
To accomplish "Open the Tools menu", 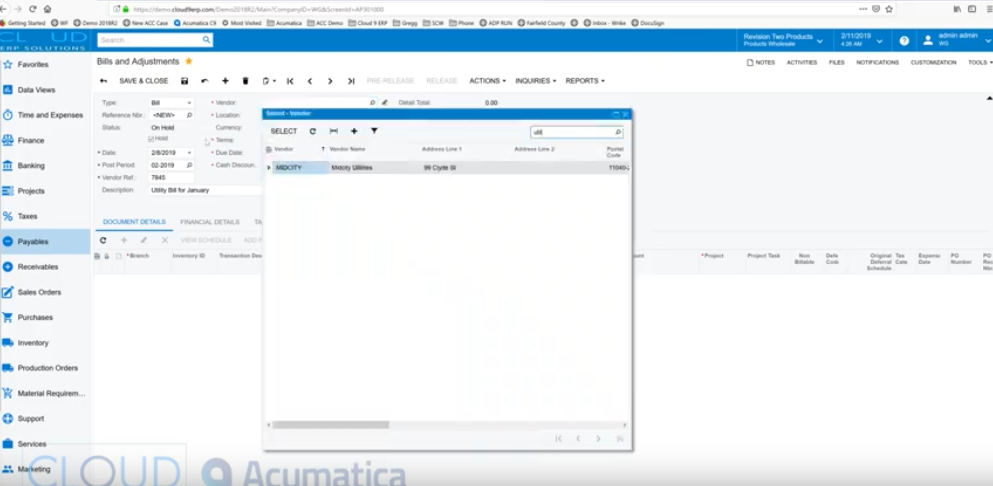I will coord(980,63).
